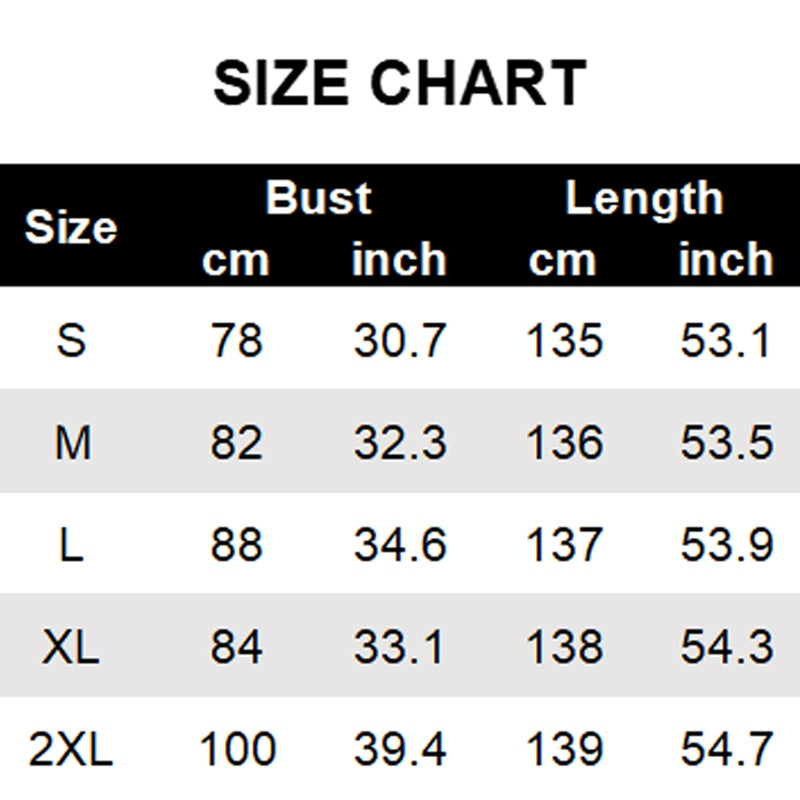The height and width of the screenshot is (800, 800).
Task: Click the SIZE CHART title
Action: pyautogui.click(x=399, y=83)
